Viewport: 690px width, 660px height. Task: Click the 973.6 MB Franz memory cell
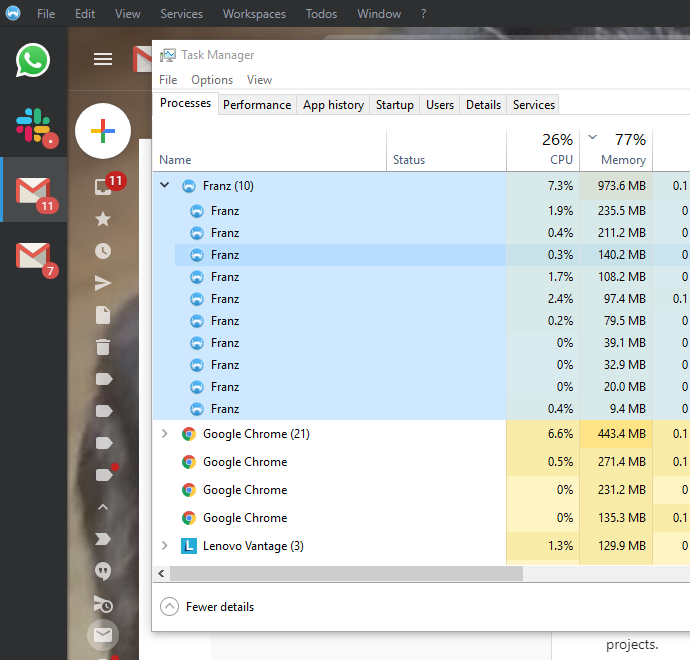point(616,186)
